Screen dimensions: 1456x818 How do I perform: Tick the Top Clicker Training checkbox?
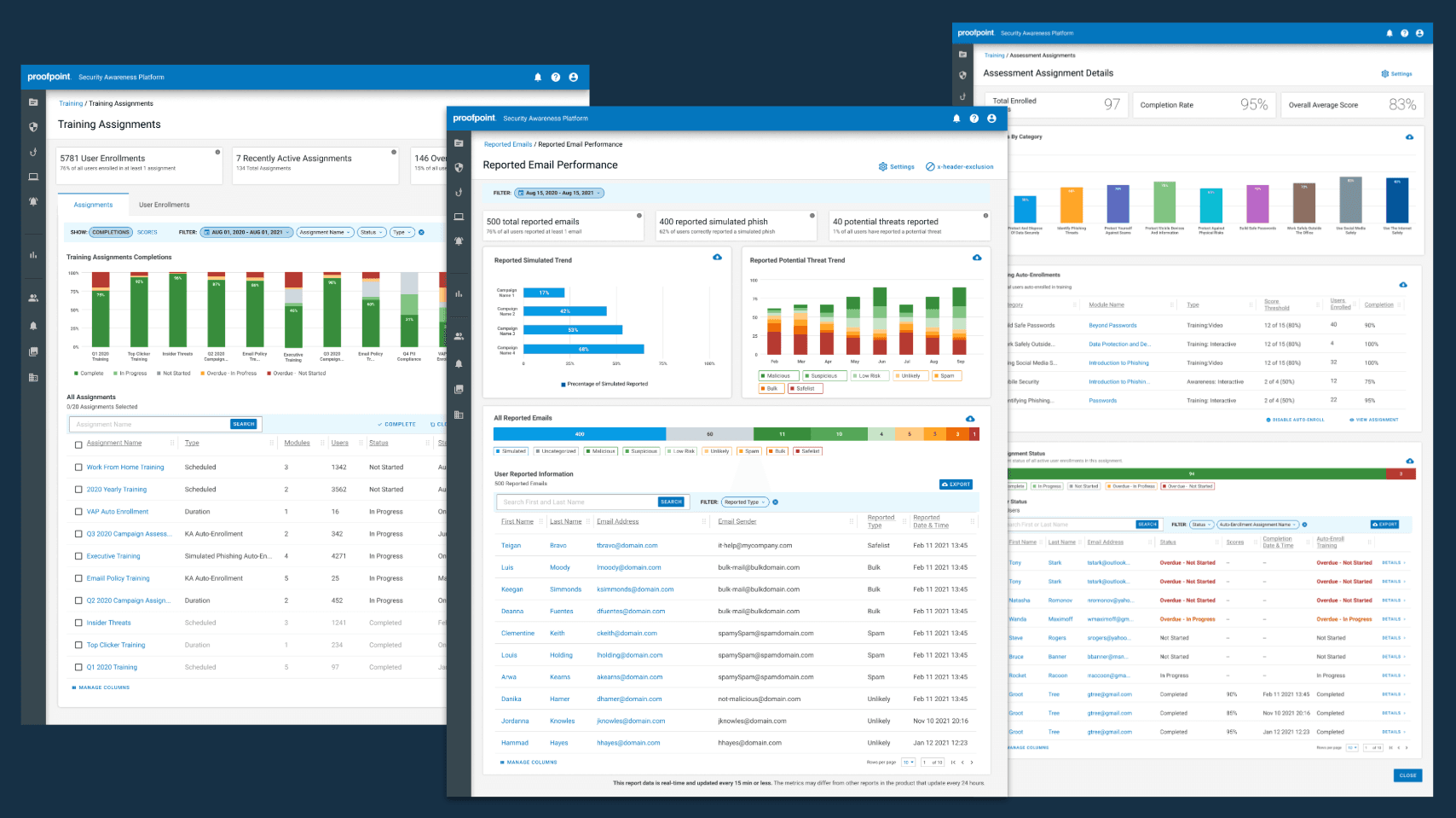point(78,645)
